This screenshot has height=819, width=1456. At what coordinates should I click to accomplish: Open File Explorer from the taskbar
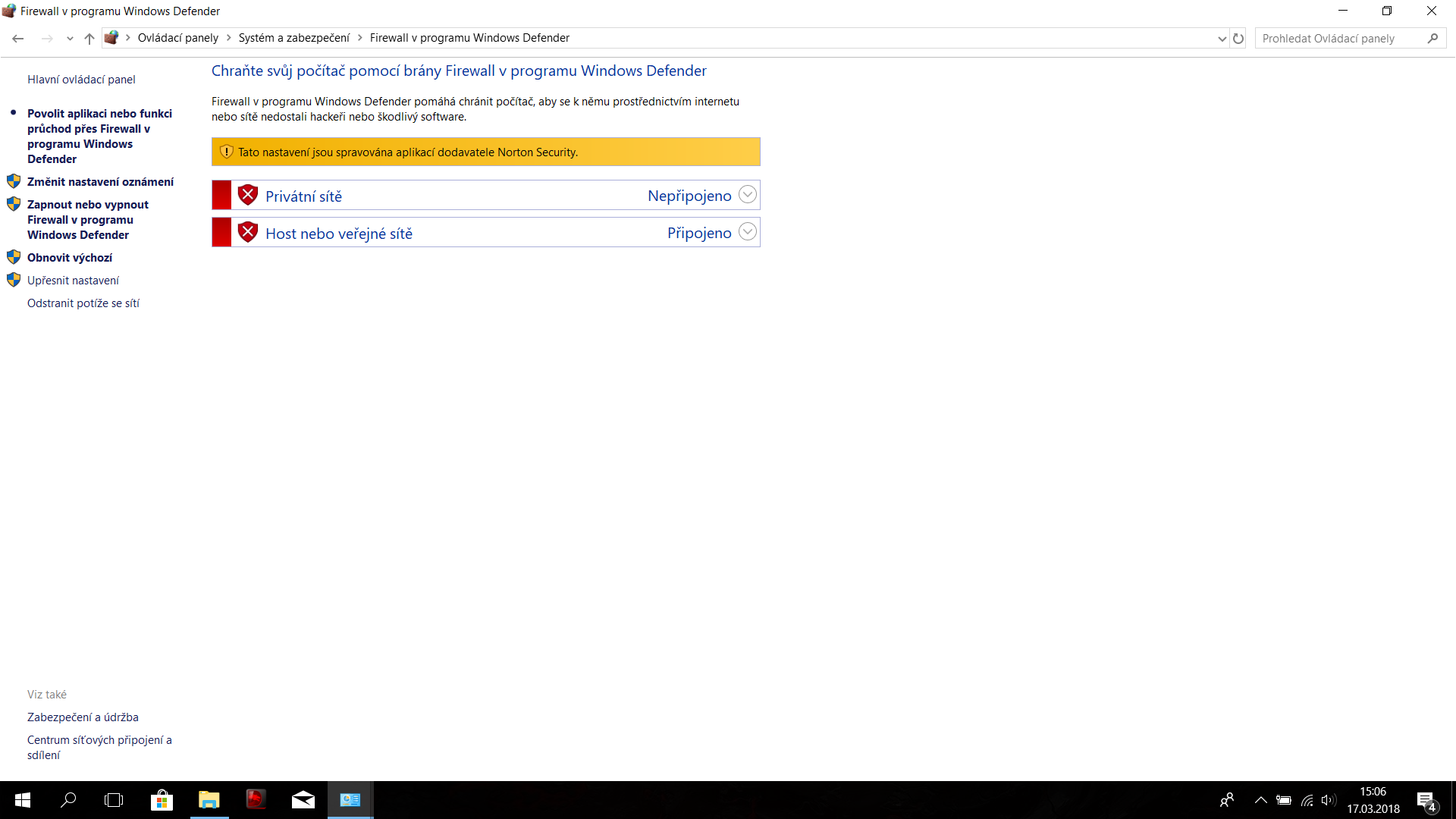[x=209, y=800]
